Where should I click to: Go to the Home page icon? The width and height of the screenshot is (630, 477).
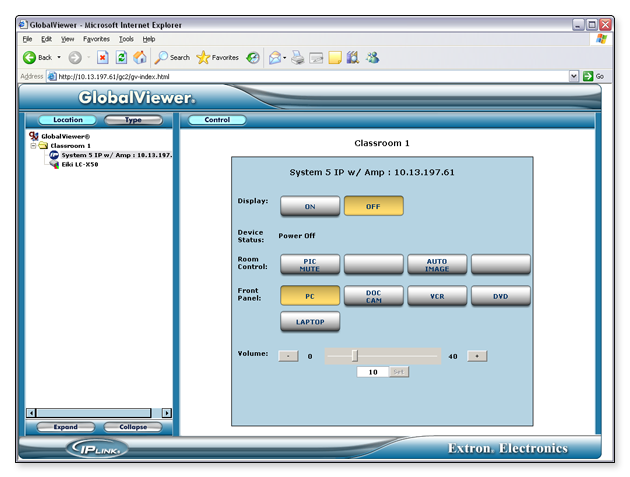tap(140, 58)
